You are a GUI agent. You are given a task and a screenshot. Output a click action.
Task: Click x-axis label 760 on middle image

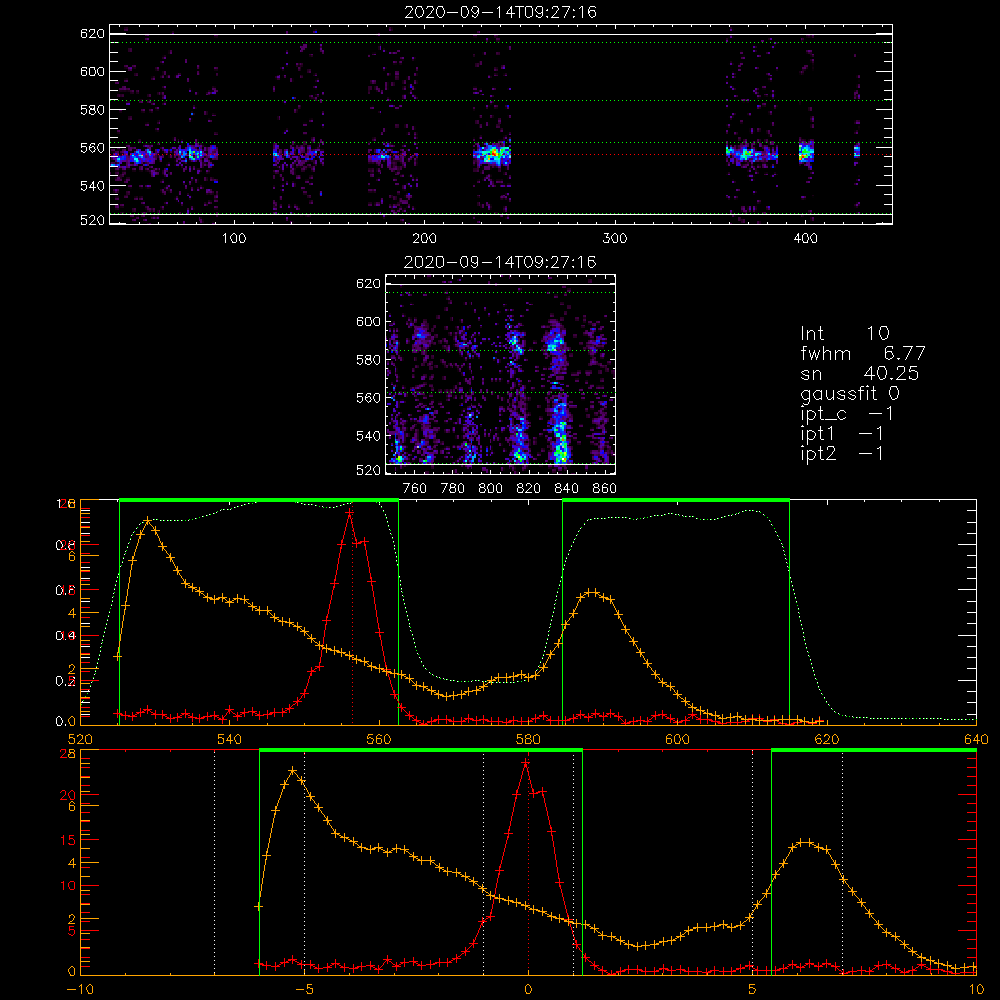point(415,489)
